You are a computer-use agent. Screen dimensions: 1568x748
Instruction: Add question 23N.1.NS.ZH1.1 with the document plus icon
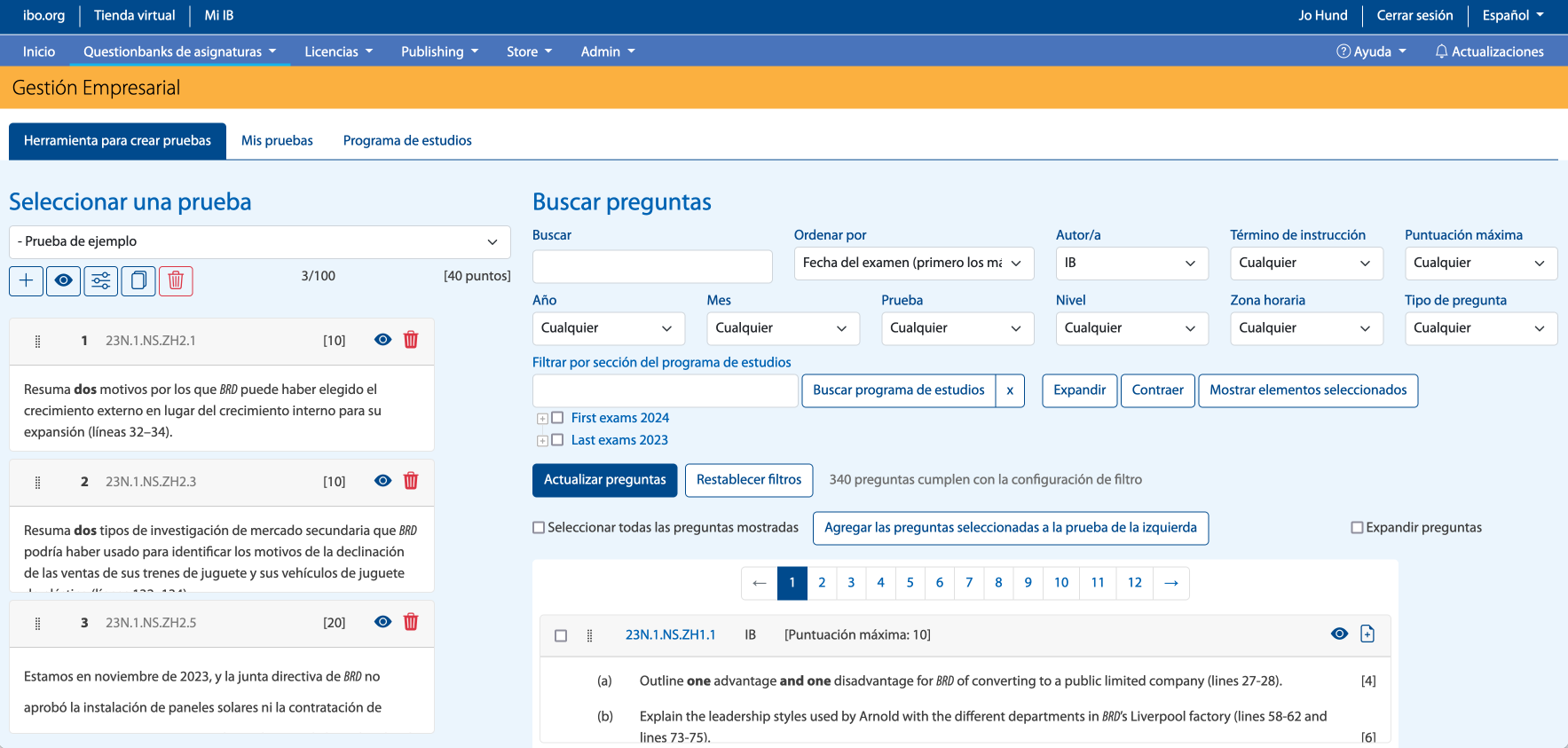point(1367,634)
